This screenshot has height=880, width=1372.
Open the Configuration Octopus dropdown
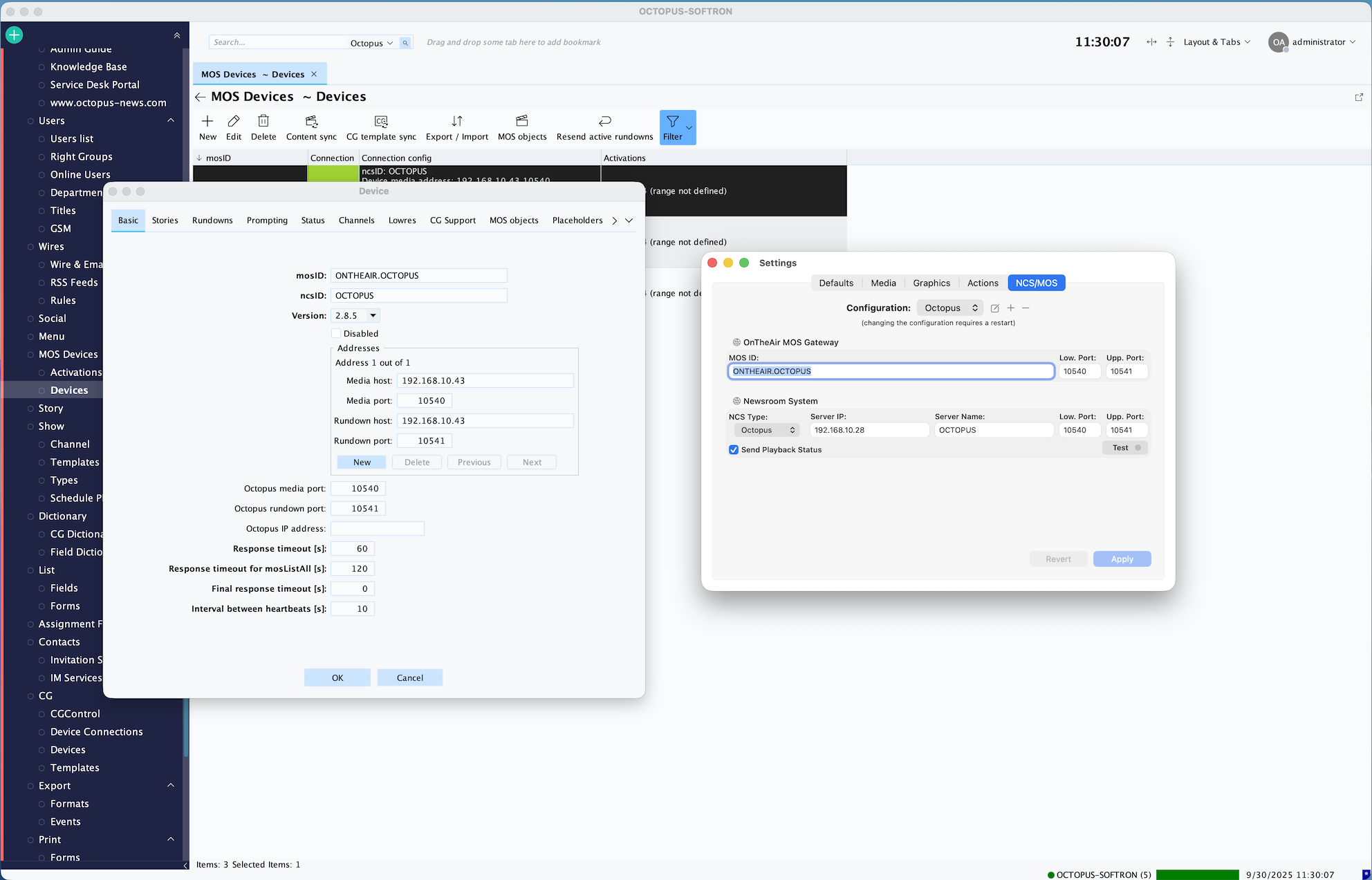tap(950, 308)
